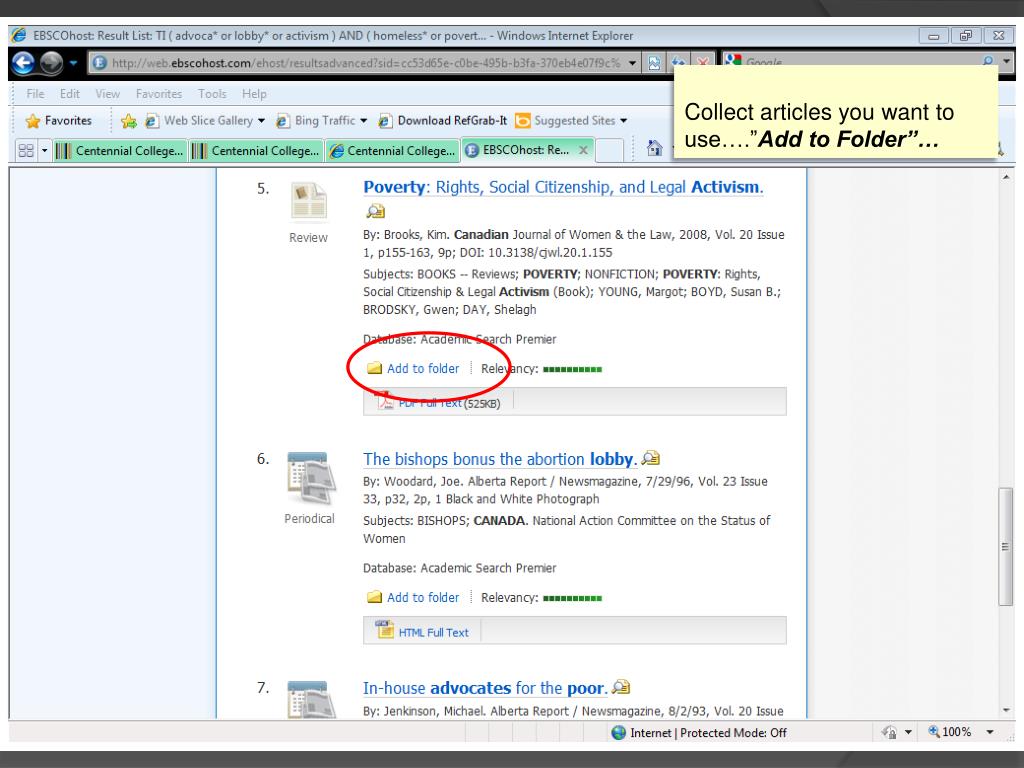Go back using the browser Back arrow
Screen dimensions: 1024x768
(x=23, y=63)
